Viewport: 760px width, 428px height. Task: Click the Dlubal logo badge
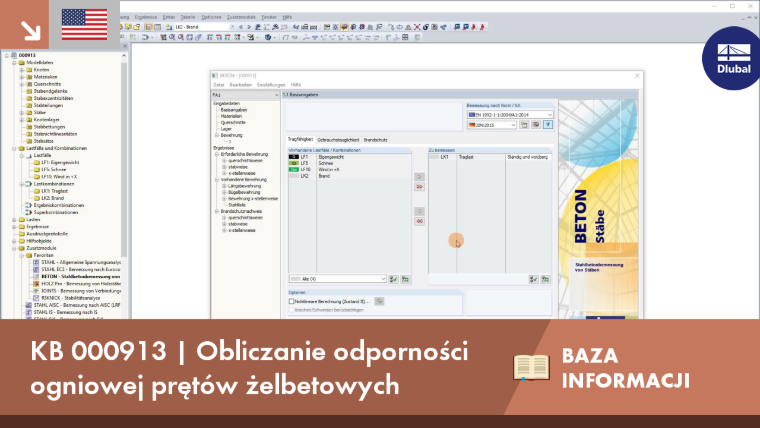click(x=732, y=58)
